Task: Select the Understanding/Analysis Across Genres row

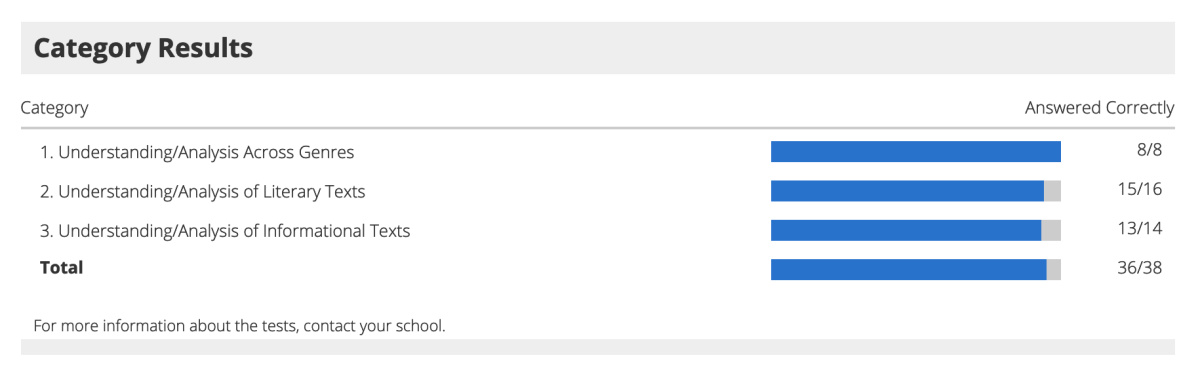Action: (x=597, y=152)
